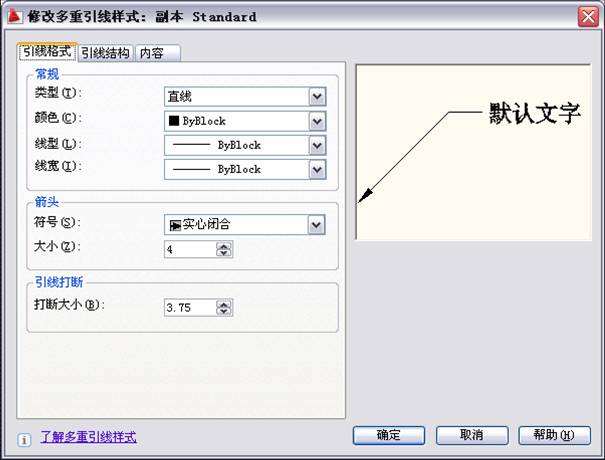Click the 默认文字 preview text

point(535,113)
